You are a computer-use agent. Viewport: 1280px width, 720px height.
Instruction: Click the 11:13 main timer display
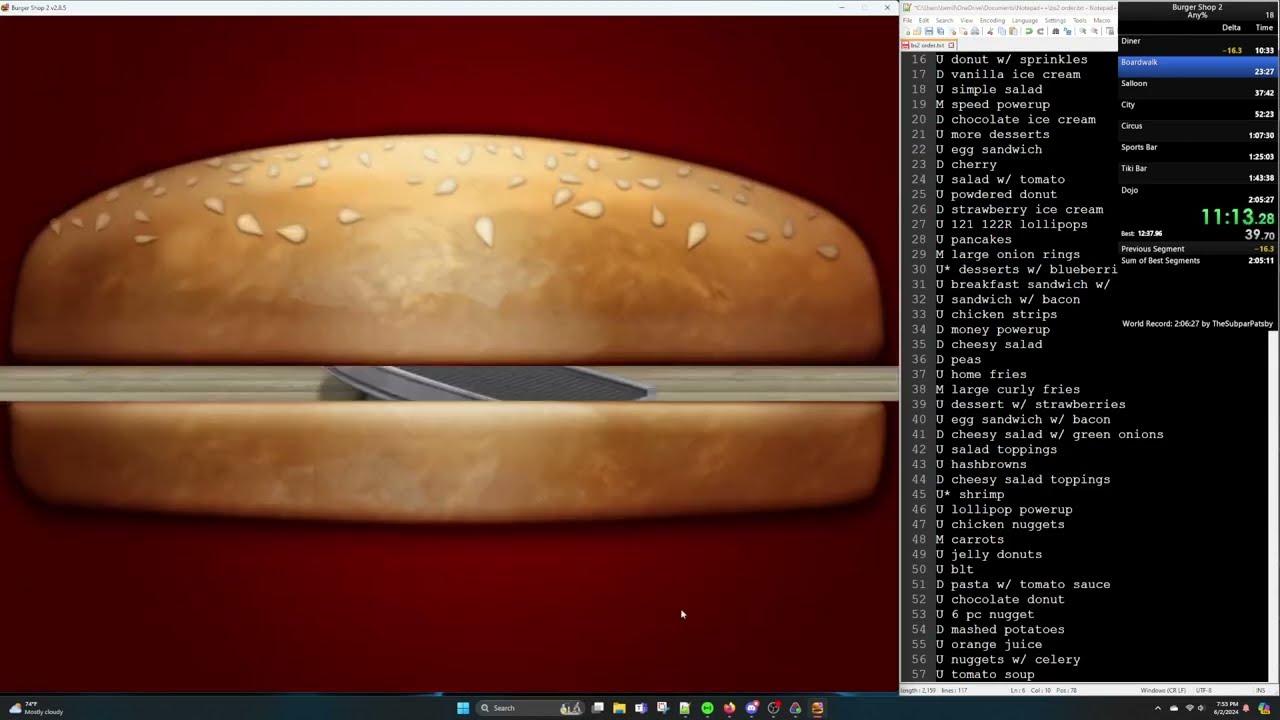pyautogui.click(x=1237, y=217)
